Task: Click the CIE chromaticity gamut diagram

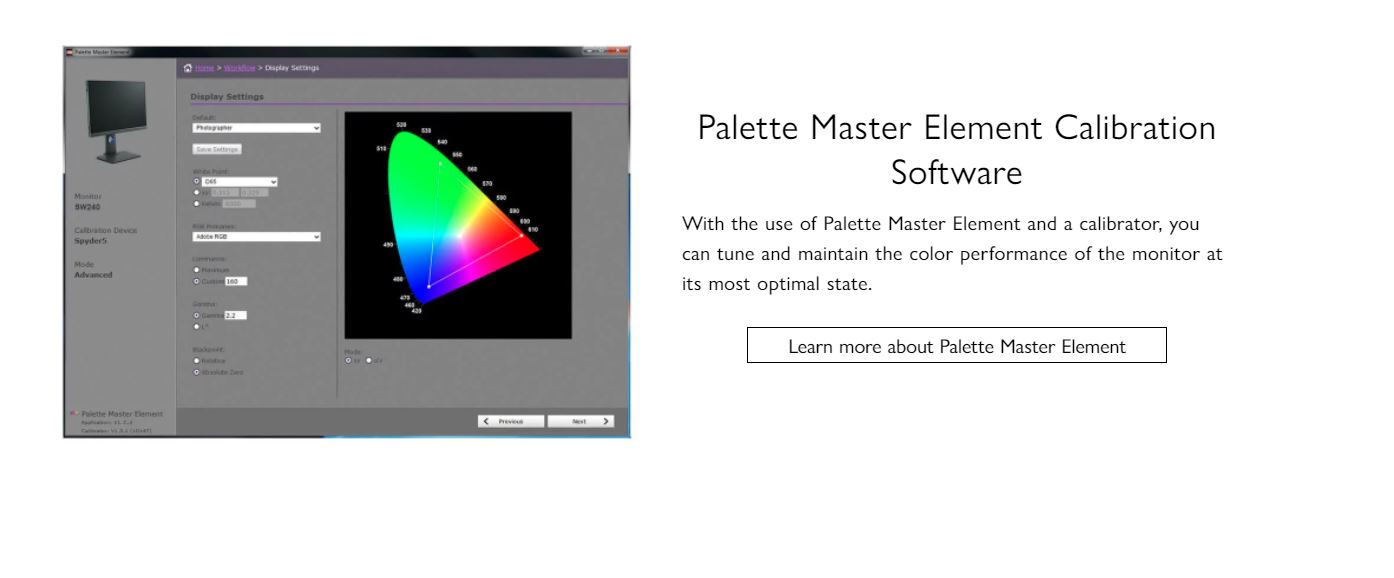Action: (x=458, y=225)
